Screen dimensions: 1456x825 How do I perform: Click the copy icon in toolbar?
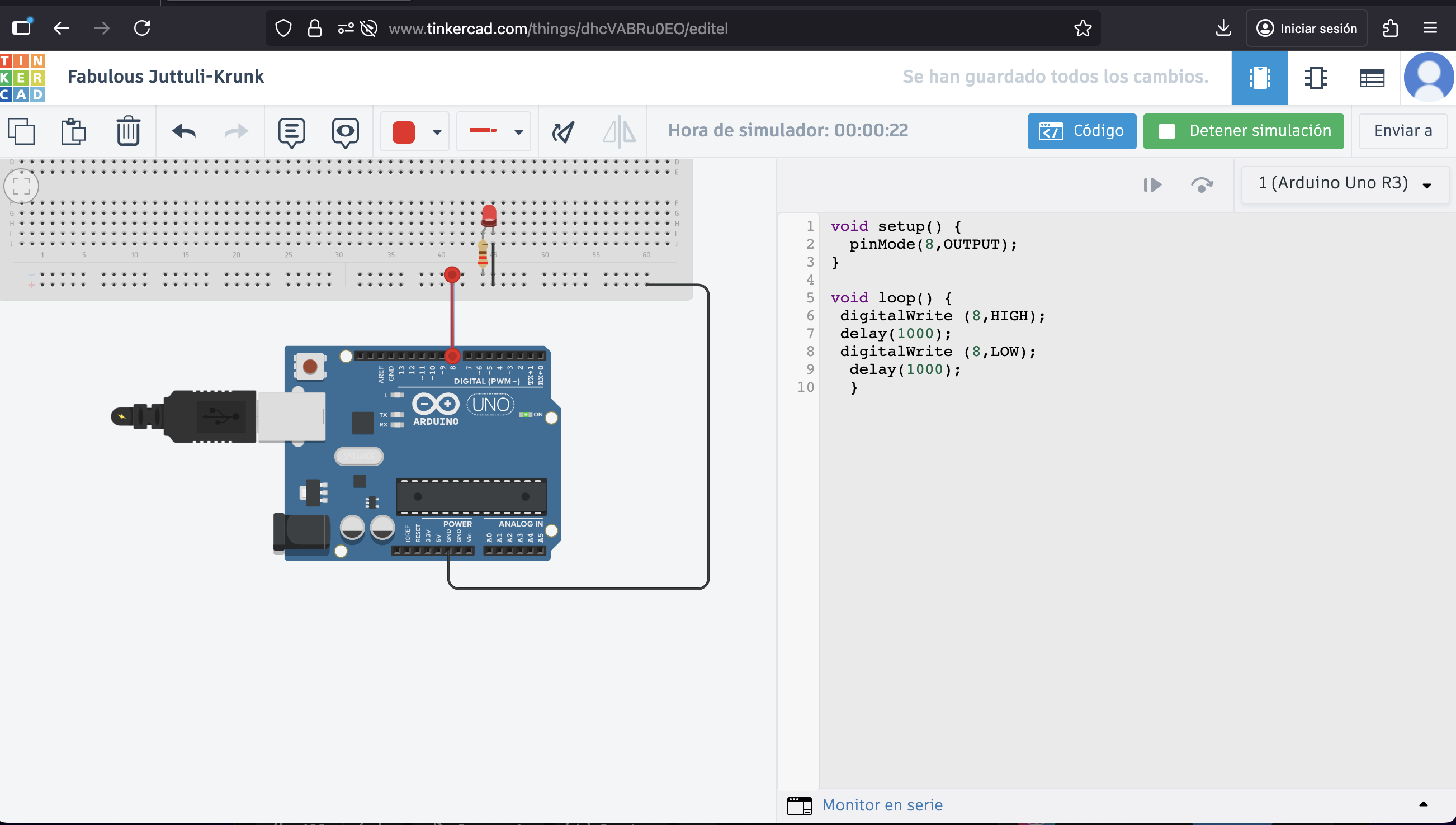pyautogui.click(x=22, y=131)
